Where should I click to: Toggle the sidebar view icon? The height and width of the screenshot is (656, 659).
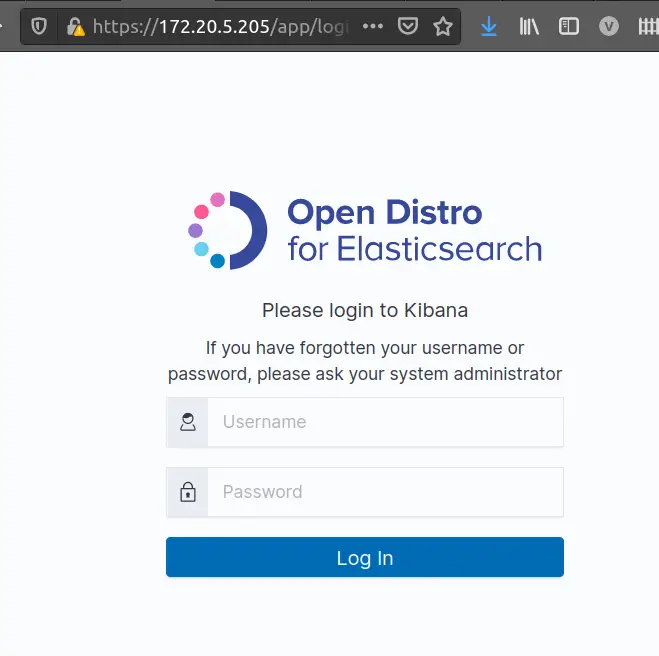(569, 26)
